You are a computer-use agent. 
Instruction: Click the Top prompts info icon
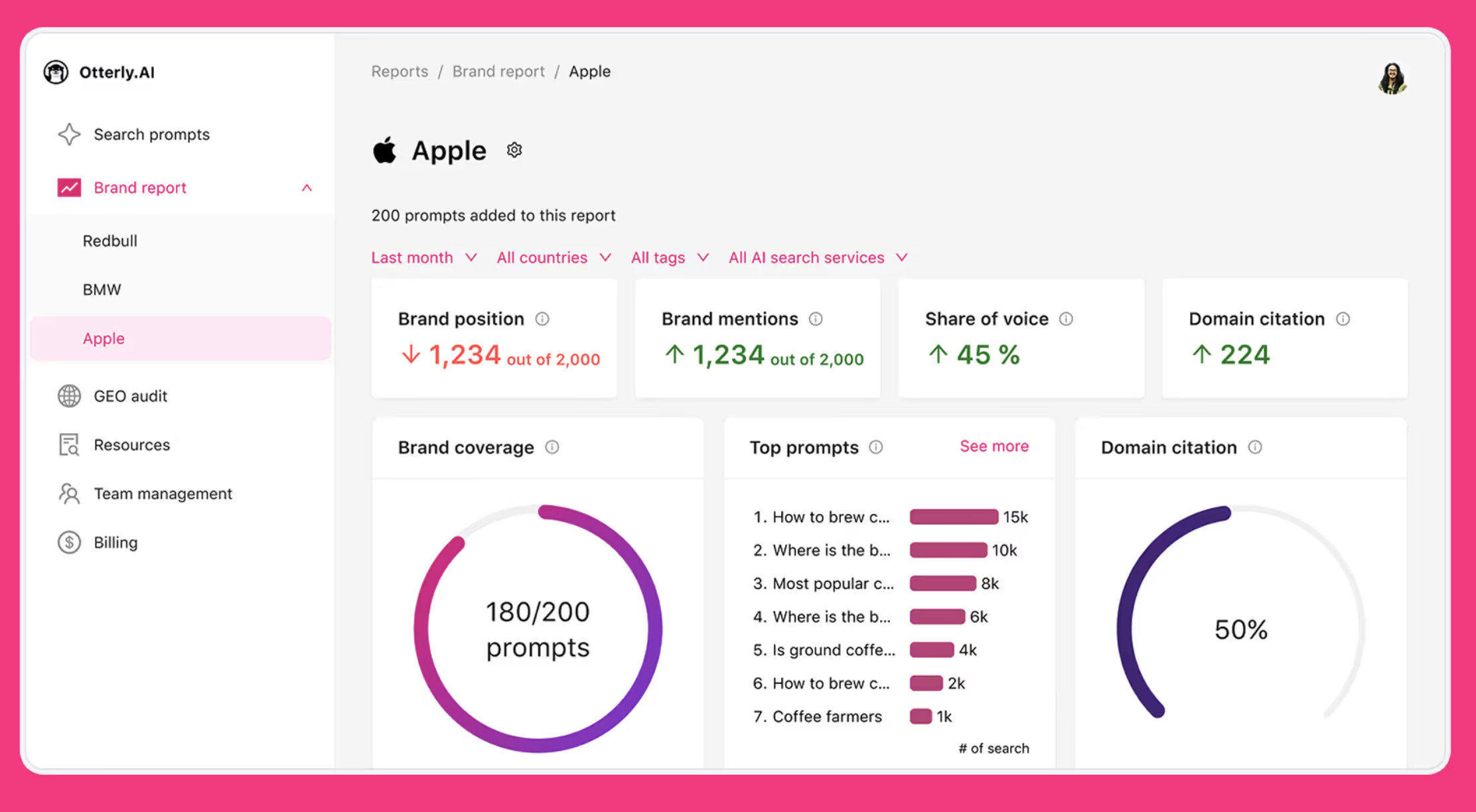click(x=876, y=447)
